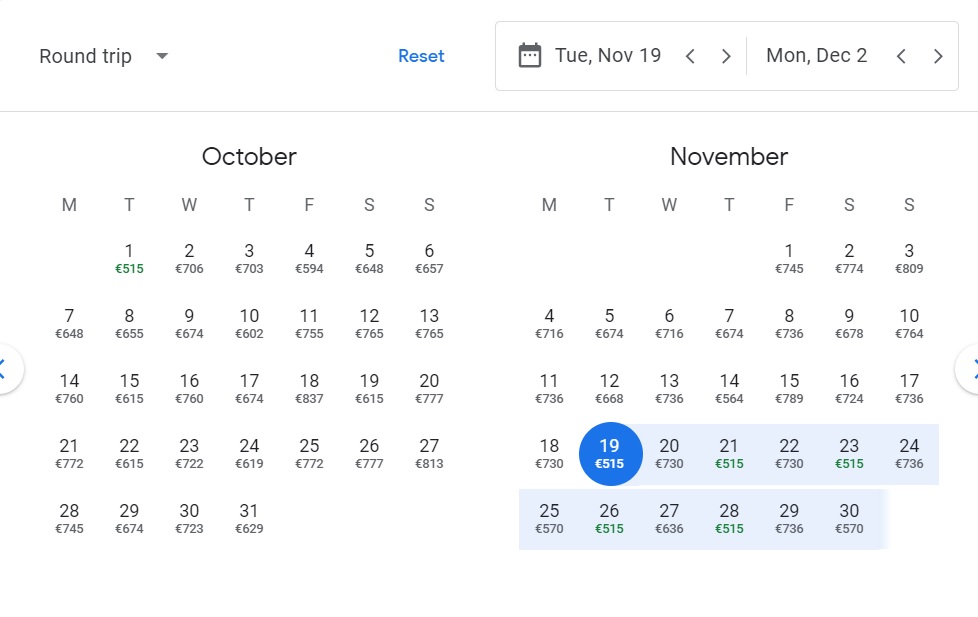The height and width of the screenshot is (617, 978).
Task: Pick October 1 priced at €515
Action: [x=129, y=258]
